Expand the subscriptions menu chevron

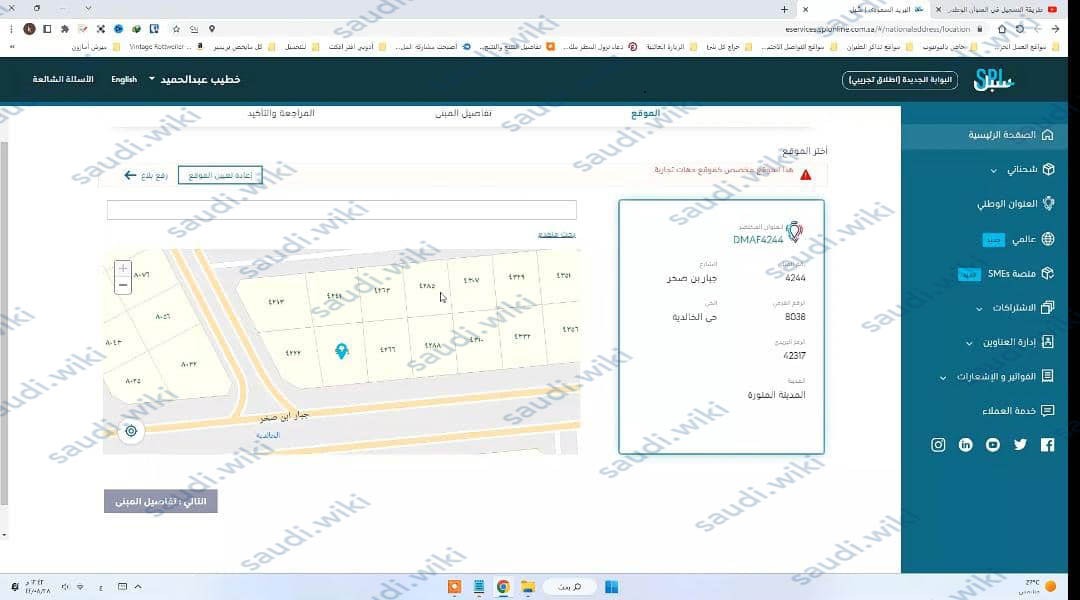pyautogui.click(x=979, y=309)
